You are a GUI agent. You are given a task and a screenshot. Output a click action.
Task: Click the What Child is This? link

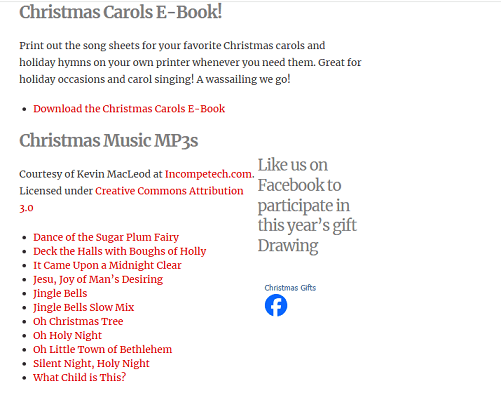79,377
